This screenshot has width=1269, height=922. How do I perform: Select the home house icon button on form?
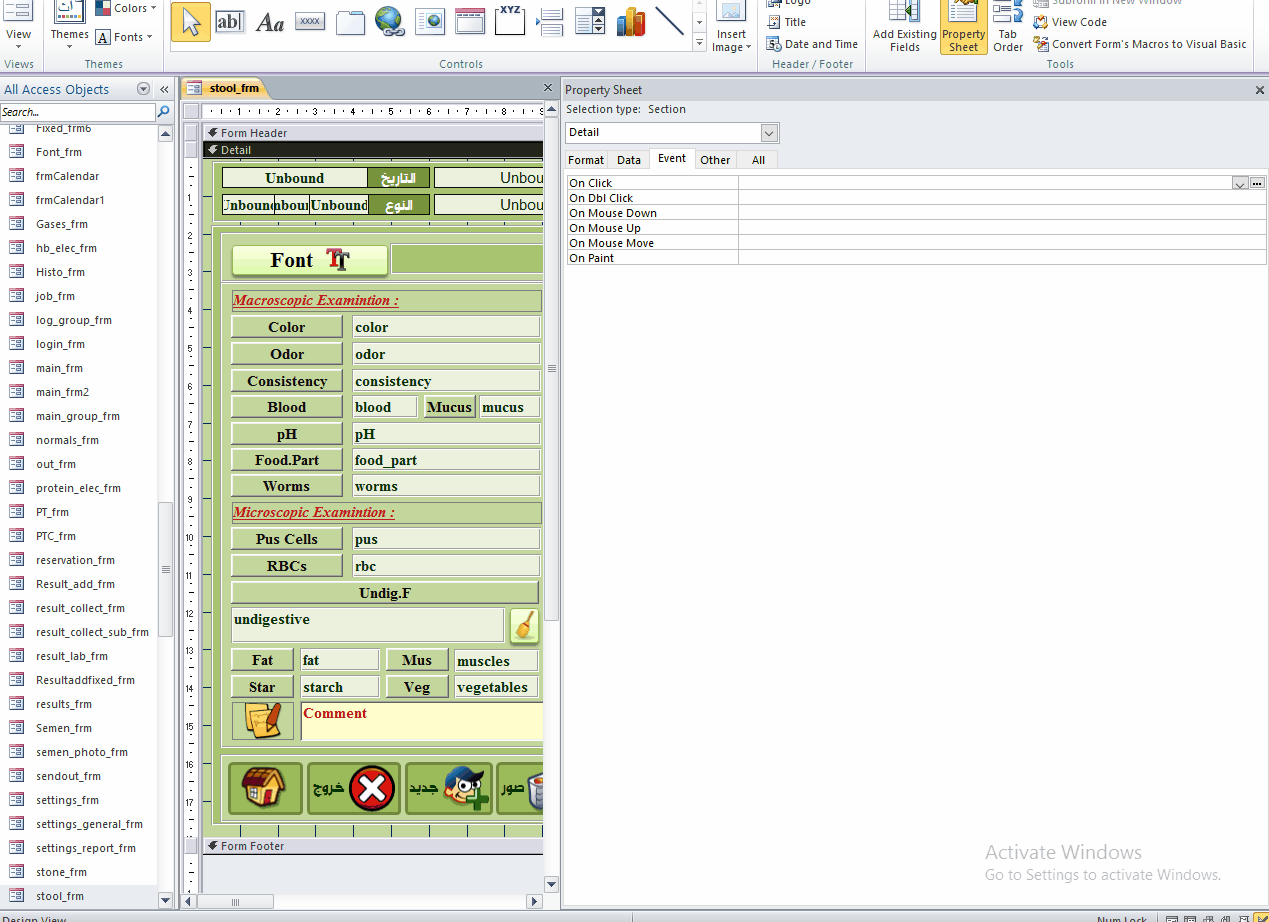tap(265, 789)
